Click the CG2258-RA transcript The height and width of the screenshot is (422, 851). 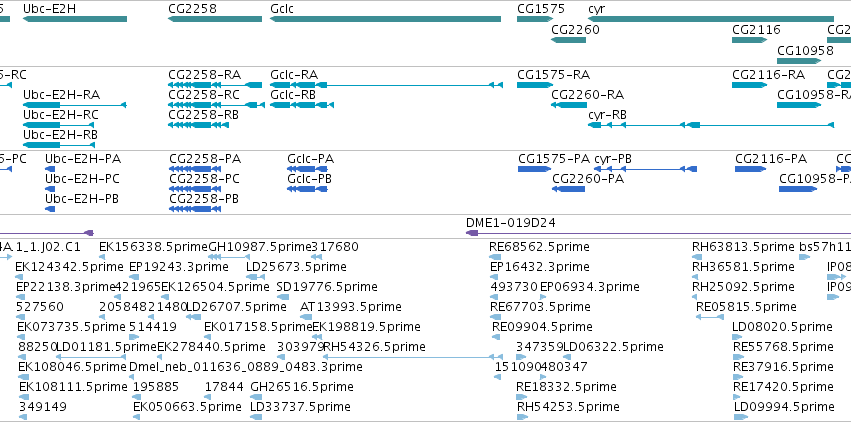pos(215,85)
